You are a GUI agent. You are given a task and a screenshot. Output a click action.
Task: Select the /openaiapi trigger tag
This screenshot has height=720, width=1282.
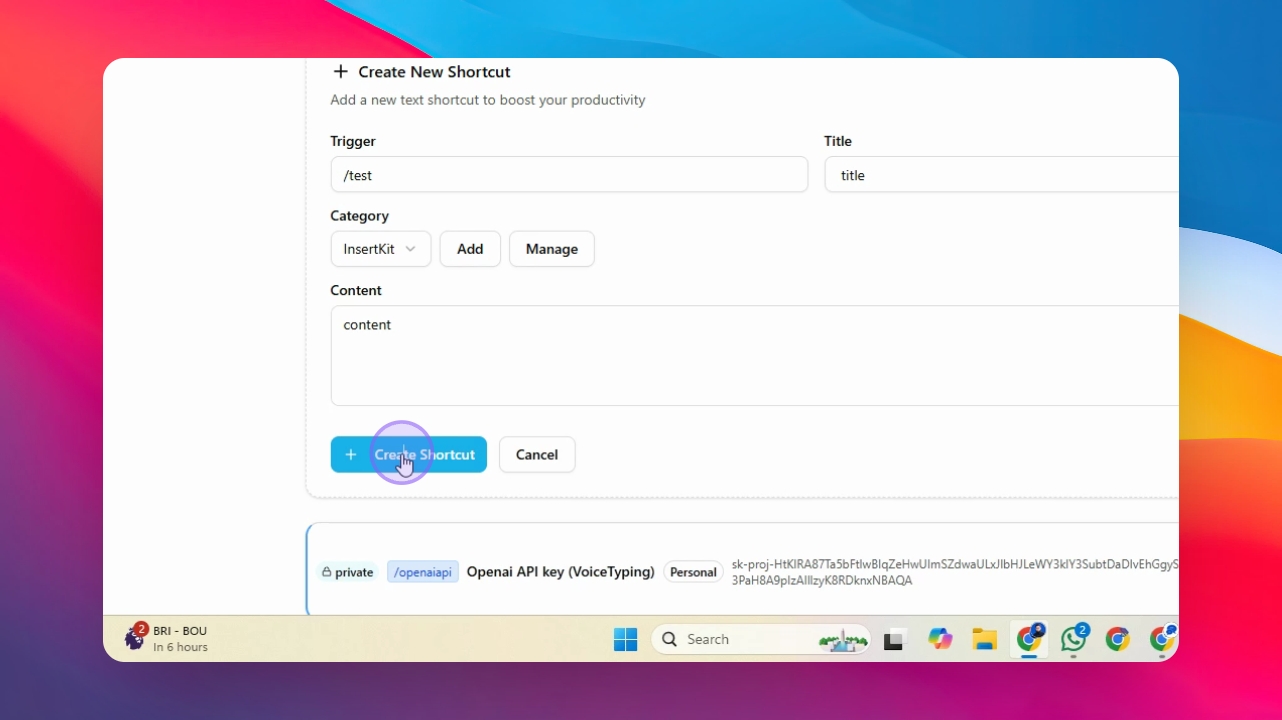coord(423,572)
